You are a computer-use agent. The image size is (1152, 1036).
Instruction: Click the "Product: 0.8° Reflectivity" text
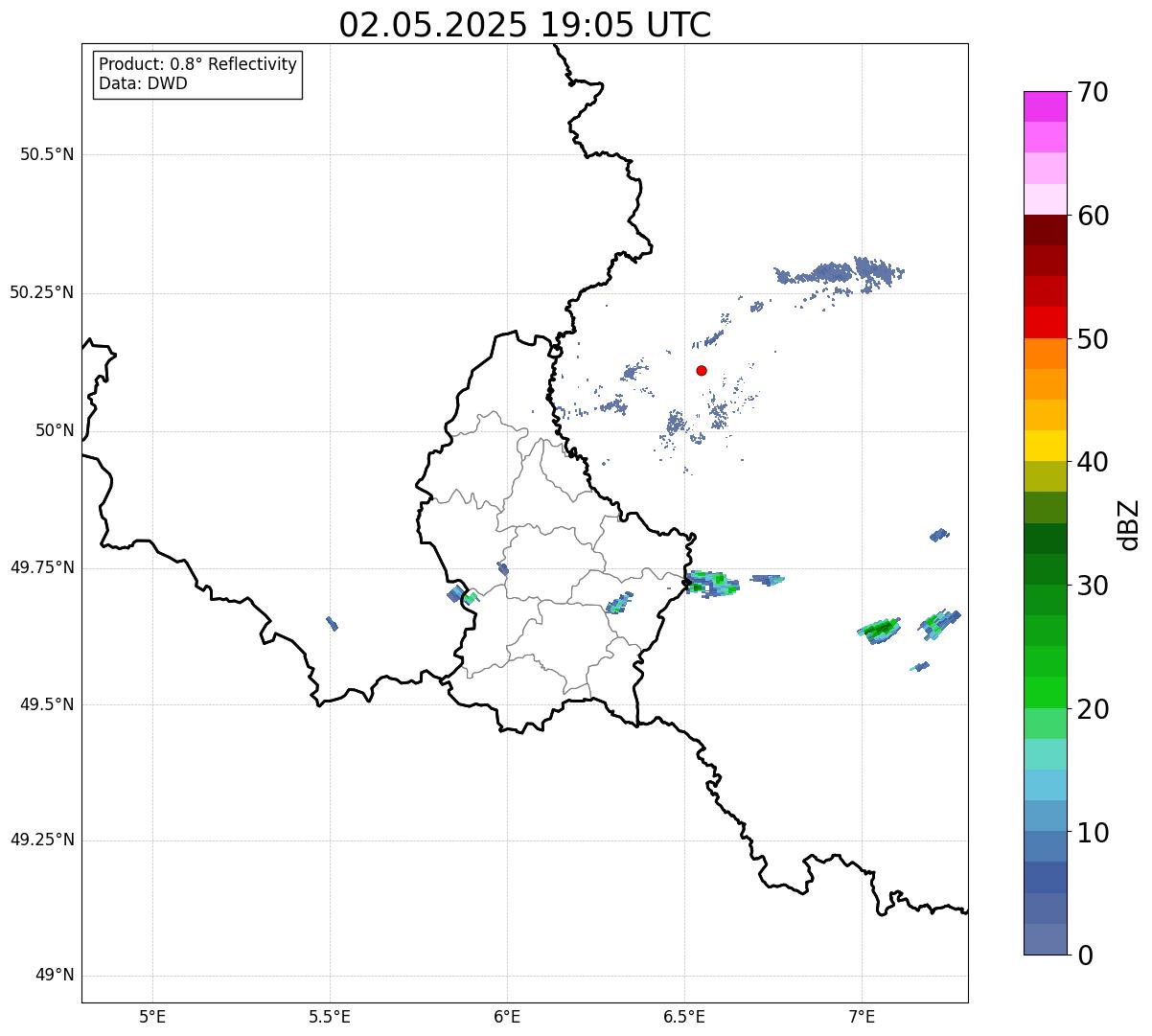(x=198, y=64)
